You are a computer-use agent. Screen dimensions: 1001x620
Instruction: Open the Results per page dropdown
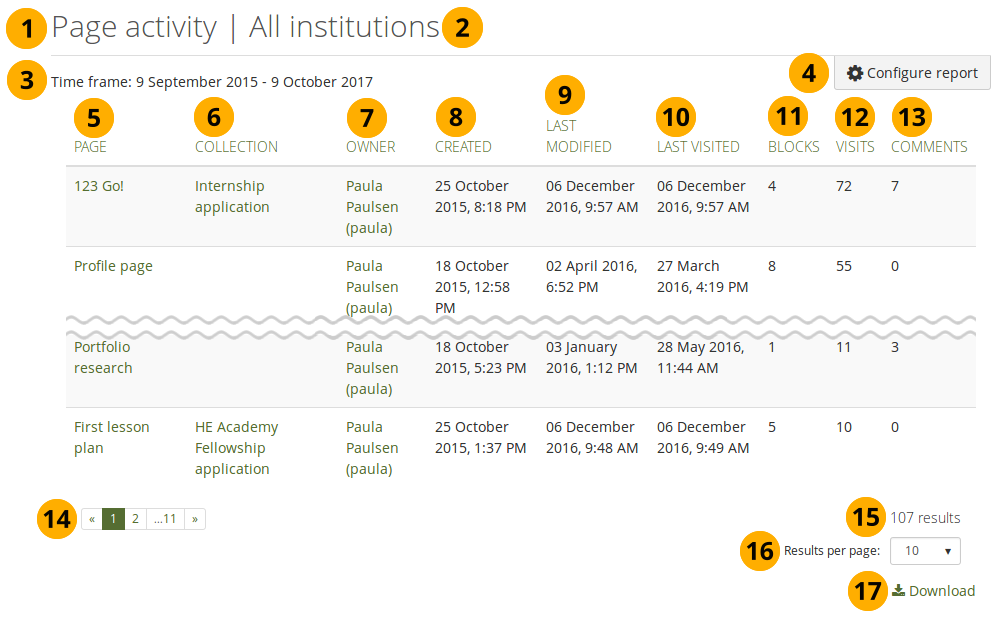pos(924,551)
